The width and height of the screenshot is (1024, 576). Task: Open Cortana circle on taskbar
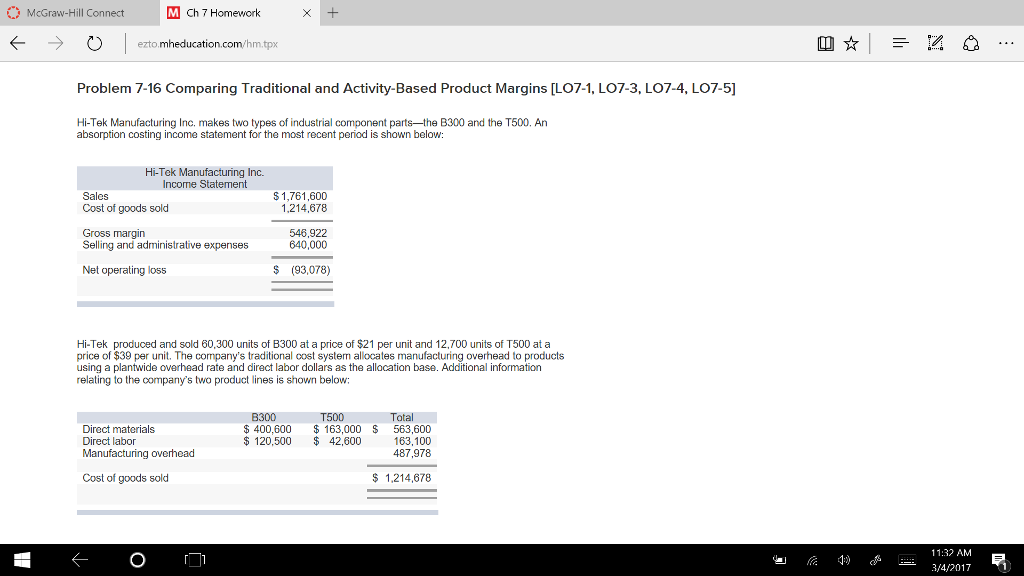137,560
